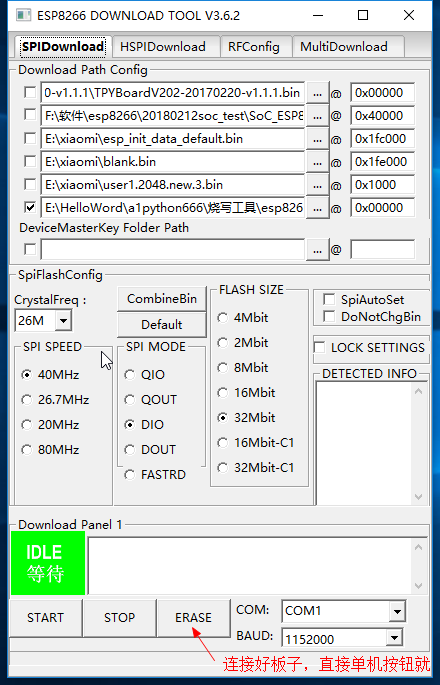Enable the blank.bin row checkbox

click(30, 162)
